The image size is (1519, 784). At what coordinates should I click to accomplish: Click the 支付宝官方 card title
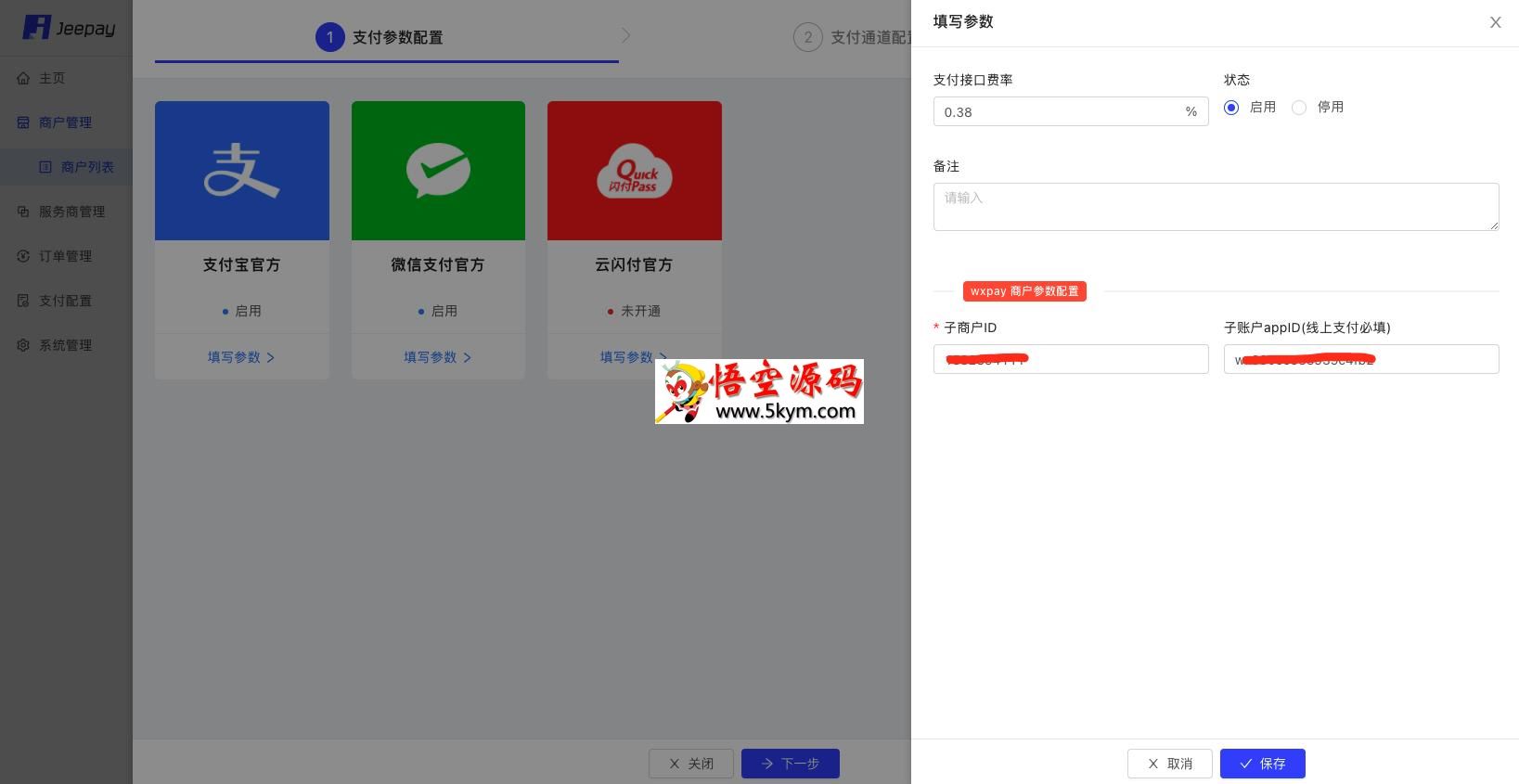pyautogui.click(x=241, y=264)
